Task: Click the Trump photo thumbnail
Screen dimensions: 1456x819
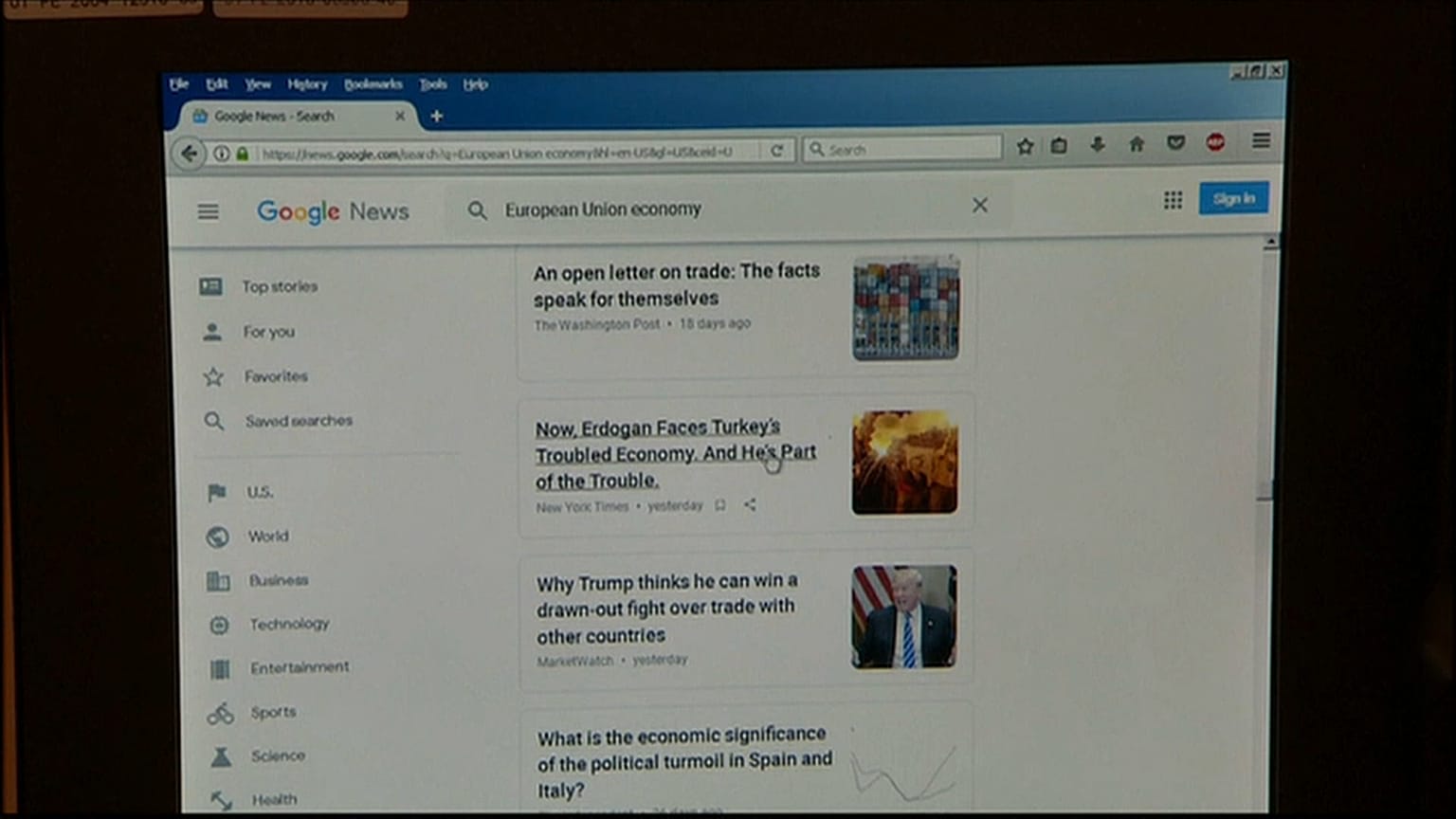Action: point(904,617)
